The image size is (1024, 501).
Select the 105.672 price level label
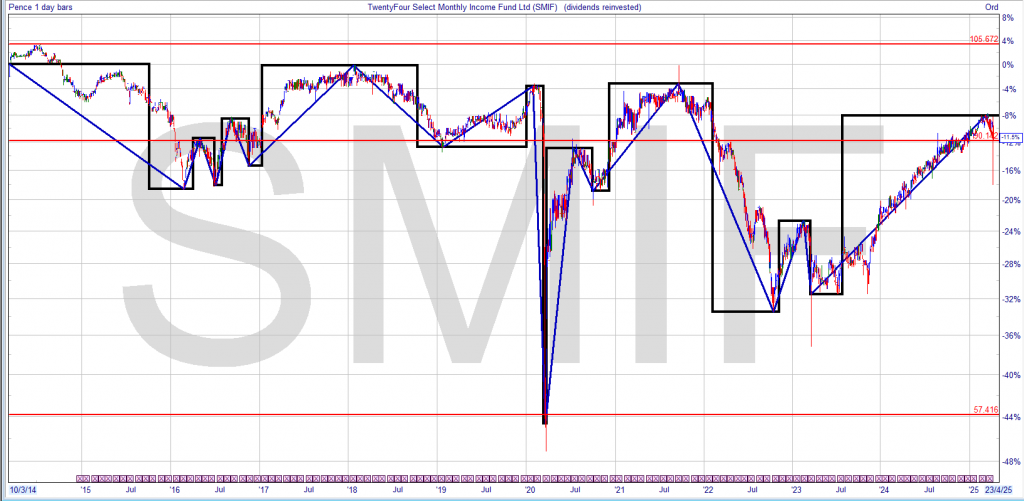click(984, 39)
